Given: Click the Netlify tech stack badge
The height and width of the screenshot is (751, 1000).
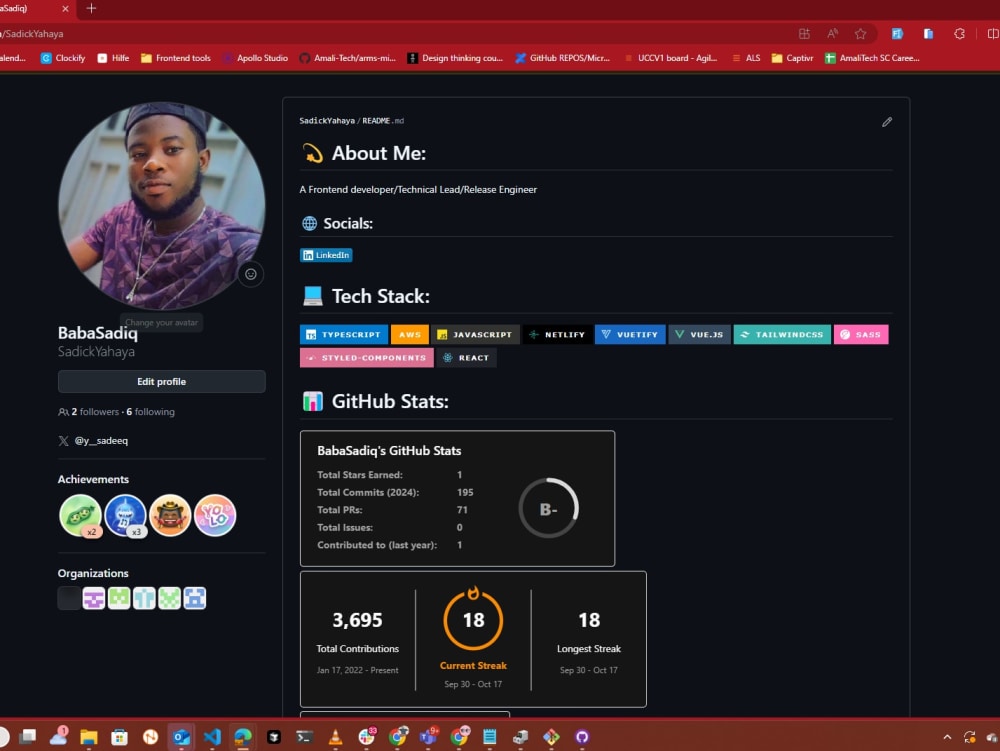Looking at the screenshot, I should click(x=557, y=334).
